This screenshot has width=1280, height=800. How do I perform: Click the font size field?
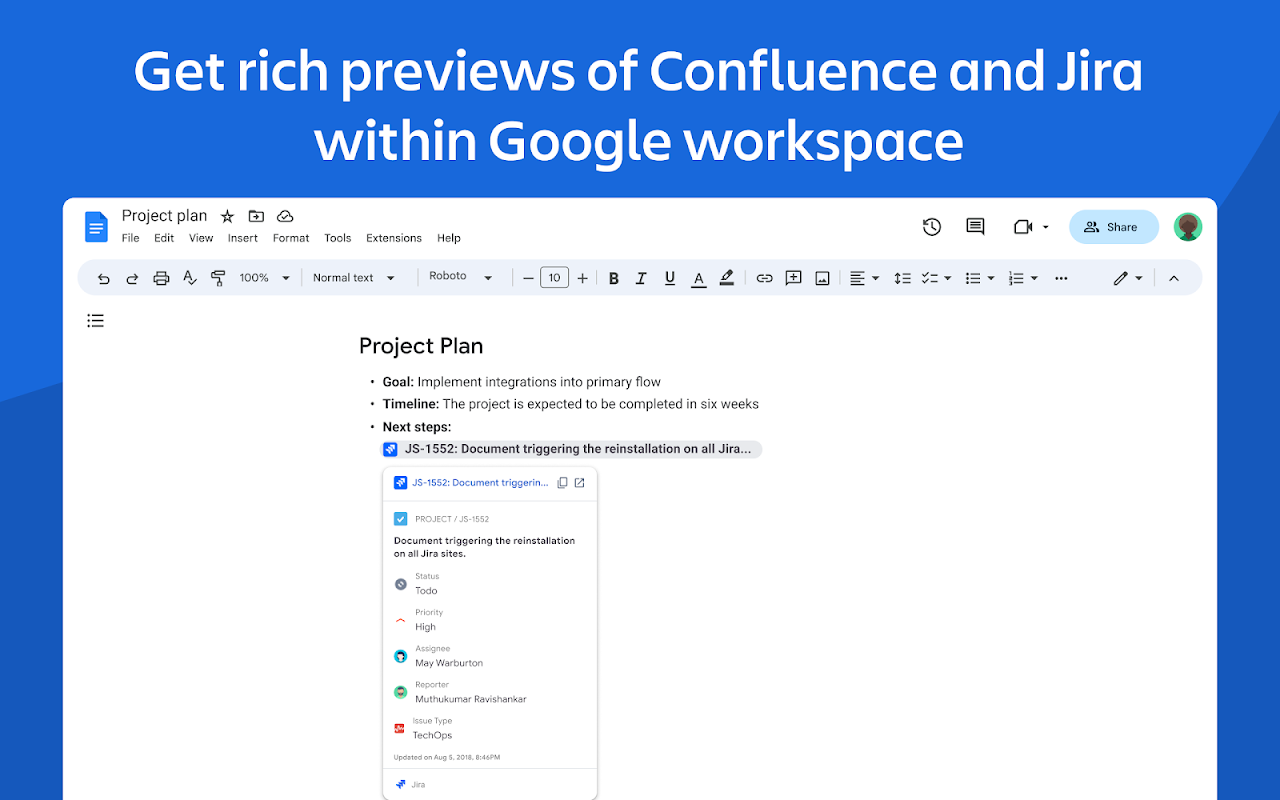coord(555,278)
